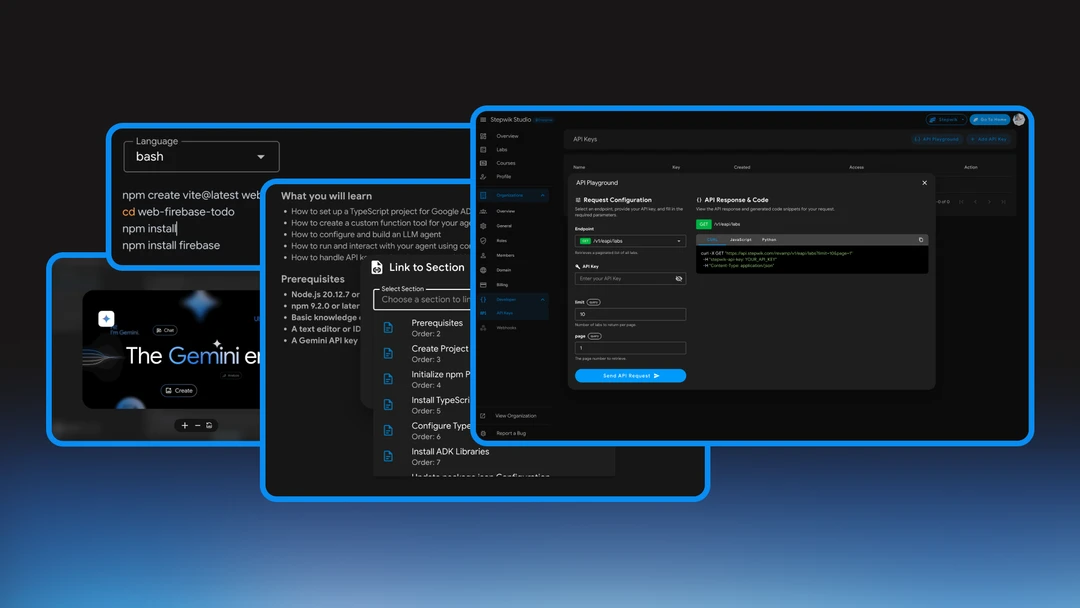This screenshot has width=1080, height=608.
Task: Open Courses from the sidebar
Action: pos(505,163)
